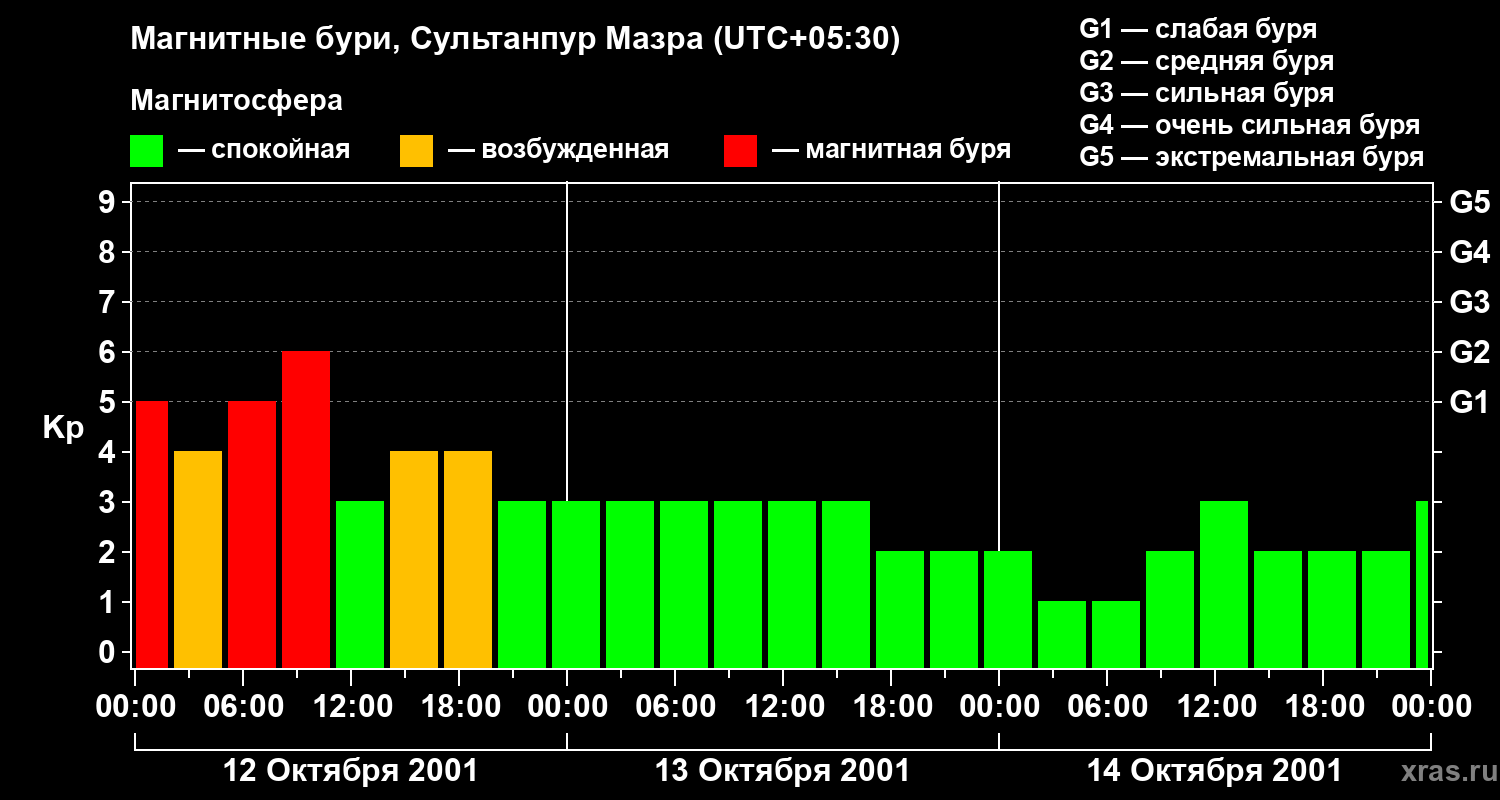Click the '— спокойная' legend label

tap(264, 151)
